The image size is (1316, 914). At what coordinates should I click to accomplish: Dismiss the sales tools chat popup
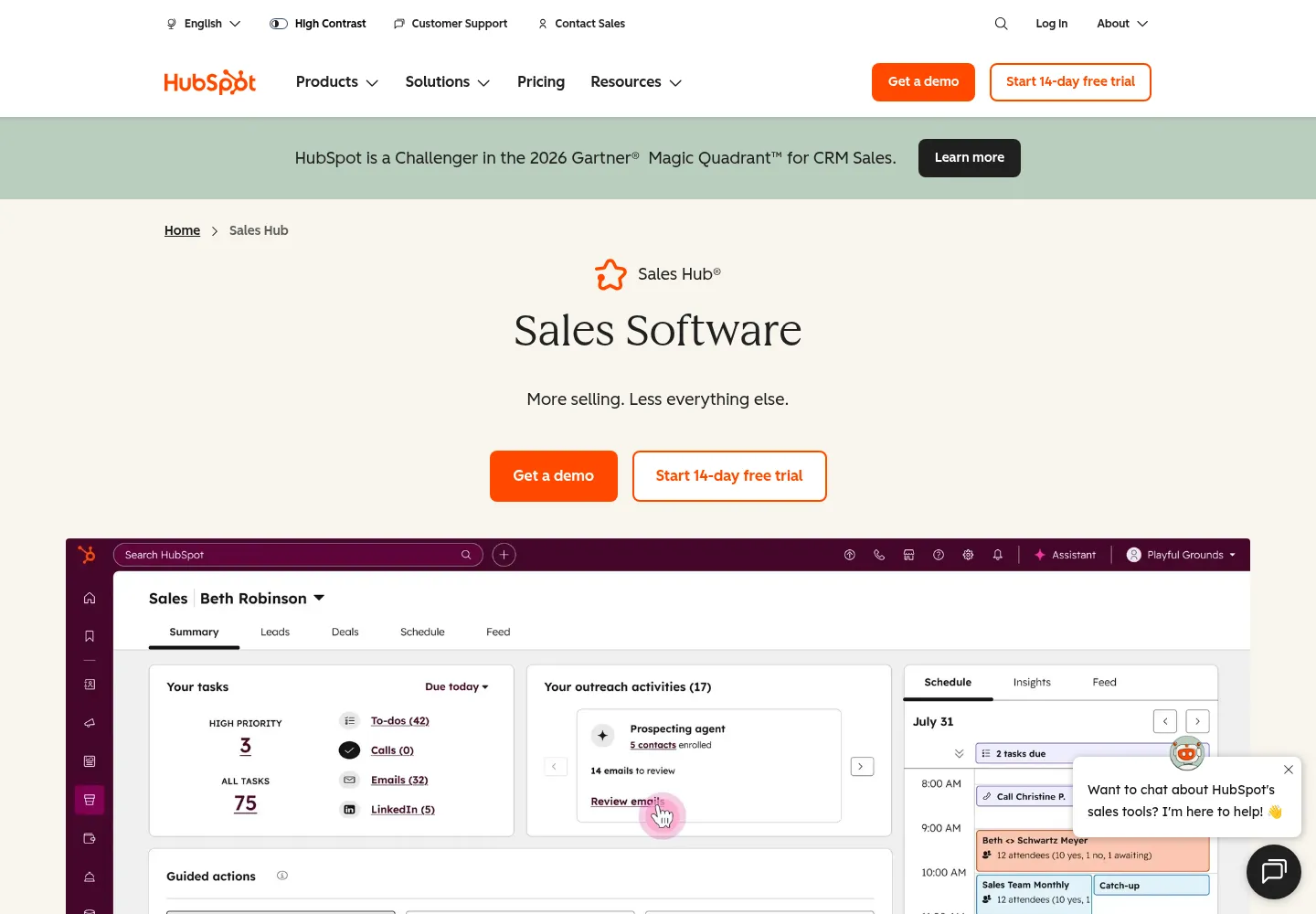coord(1289,770)
